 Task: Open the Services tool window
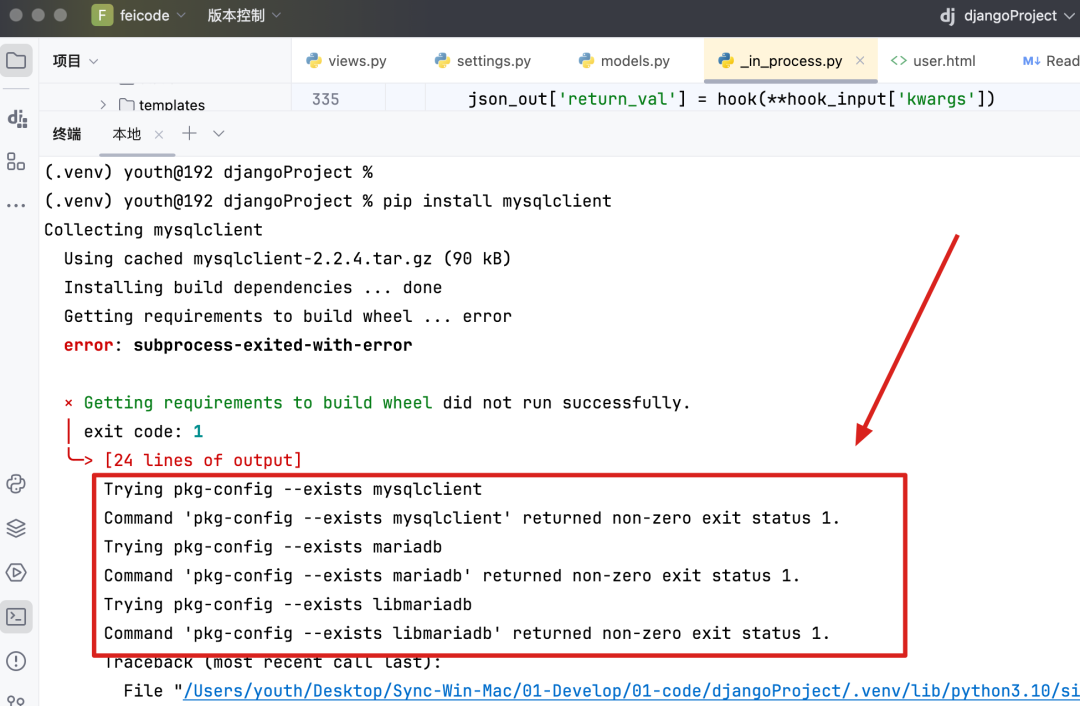[x=16, y=572]
